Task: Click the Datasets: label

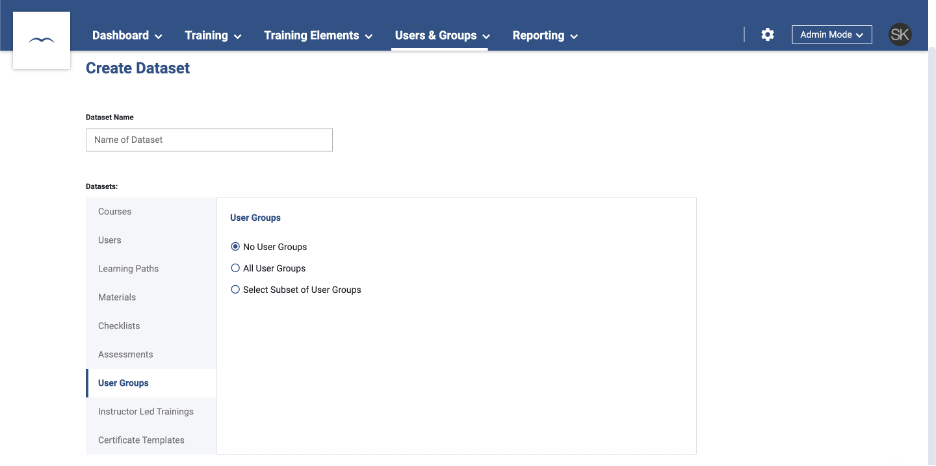Action: [x=102, y=186]
